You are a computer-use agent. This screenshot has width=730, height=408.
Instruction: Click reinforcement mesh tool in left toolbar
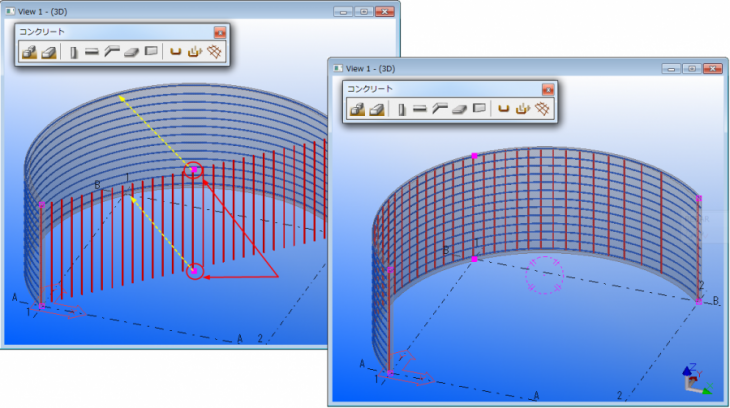[x=215, y=52]
